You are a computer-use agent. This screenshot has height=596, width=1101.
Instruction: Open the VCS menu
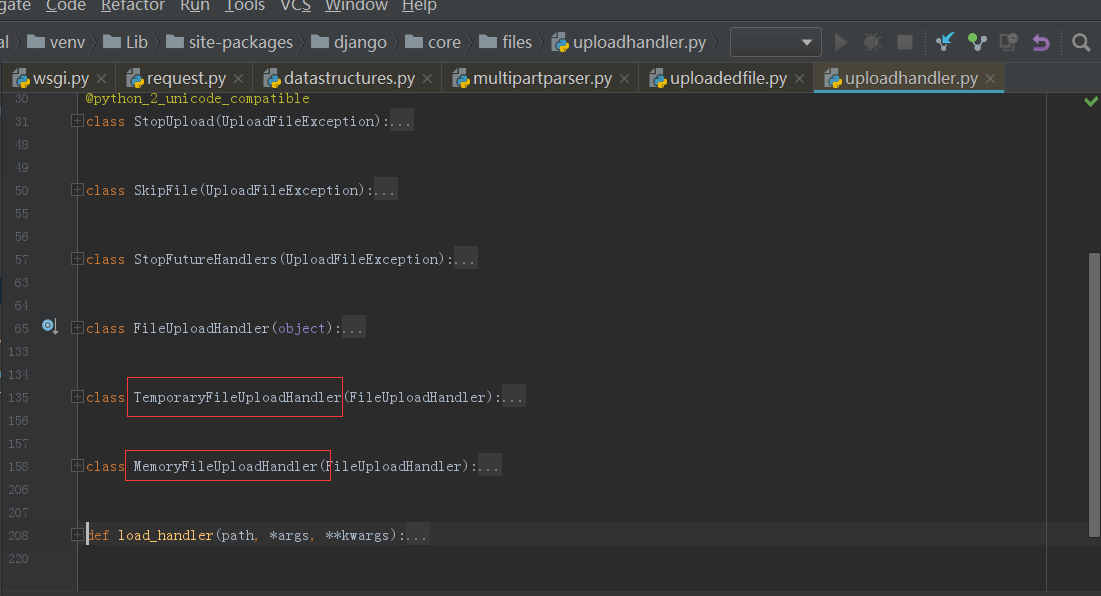[x=296, y=6]
